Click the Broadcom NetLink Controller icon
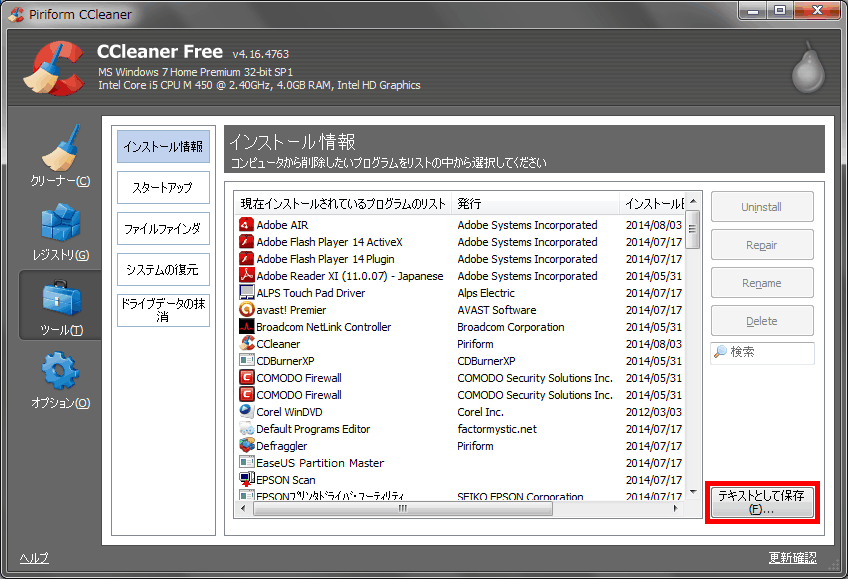Screen dimensions: 848x579 click(x=247, y=327)
